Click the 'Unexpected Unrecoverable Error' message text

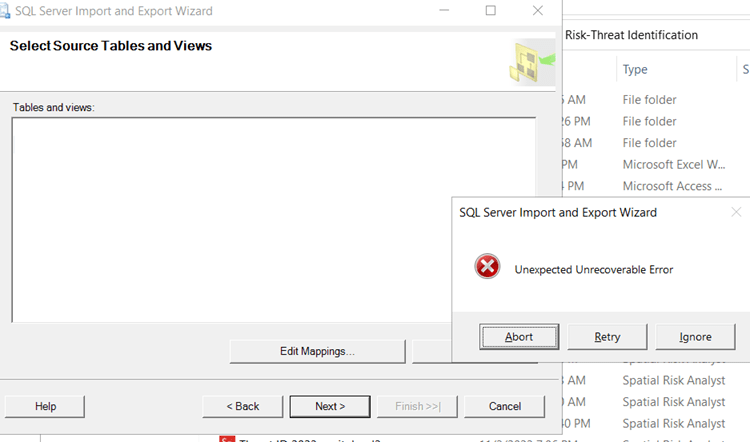tap(593, 270)
